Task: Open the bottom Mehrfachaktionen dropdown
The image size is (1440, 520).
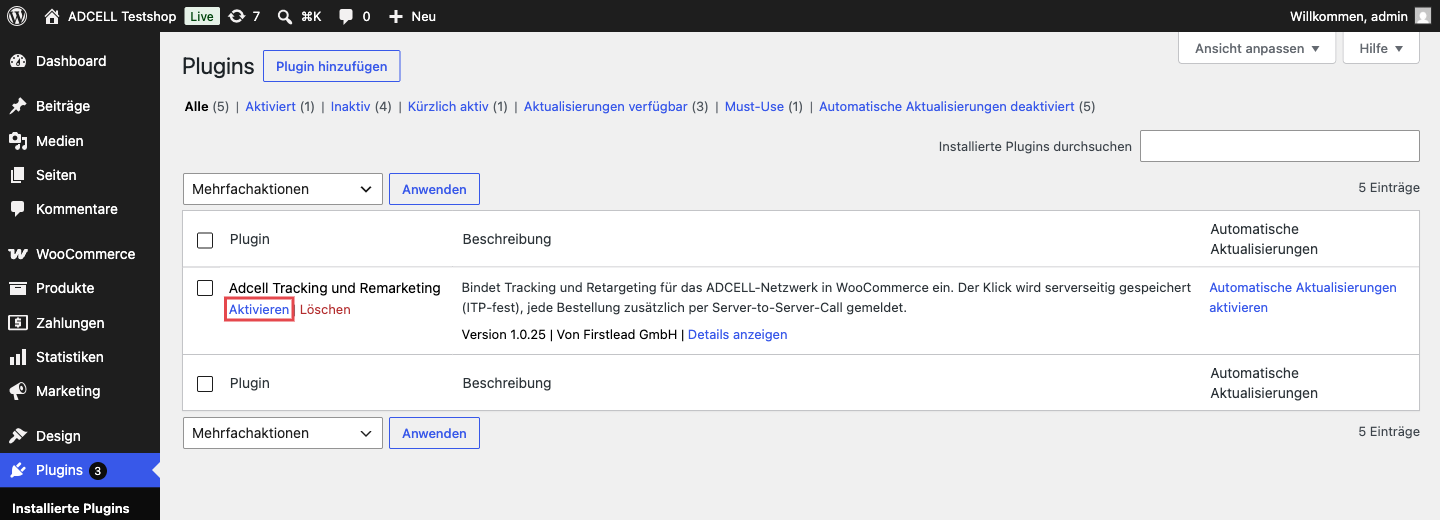Action: click(283, 433)
